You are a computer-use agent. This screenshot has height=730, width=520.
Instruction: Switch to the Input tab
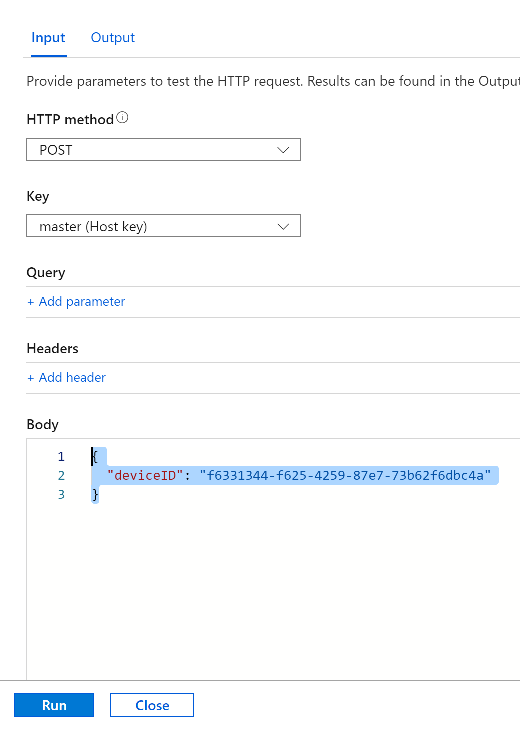pyautogui.click(x=48, y=37)
